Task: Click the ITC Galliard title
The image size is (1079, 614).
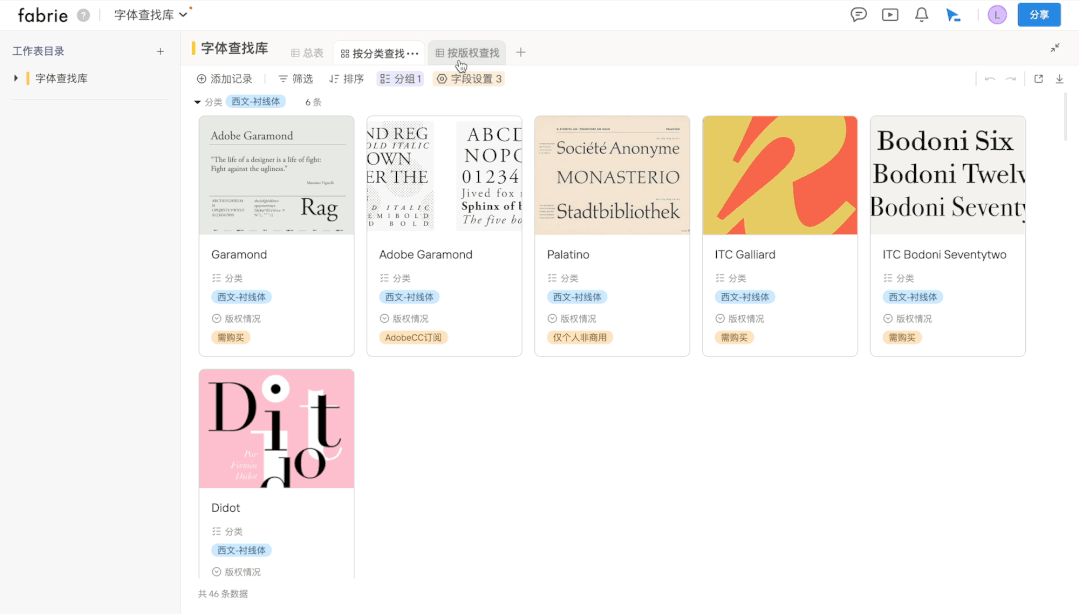Action: (x=745, y=255)
